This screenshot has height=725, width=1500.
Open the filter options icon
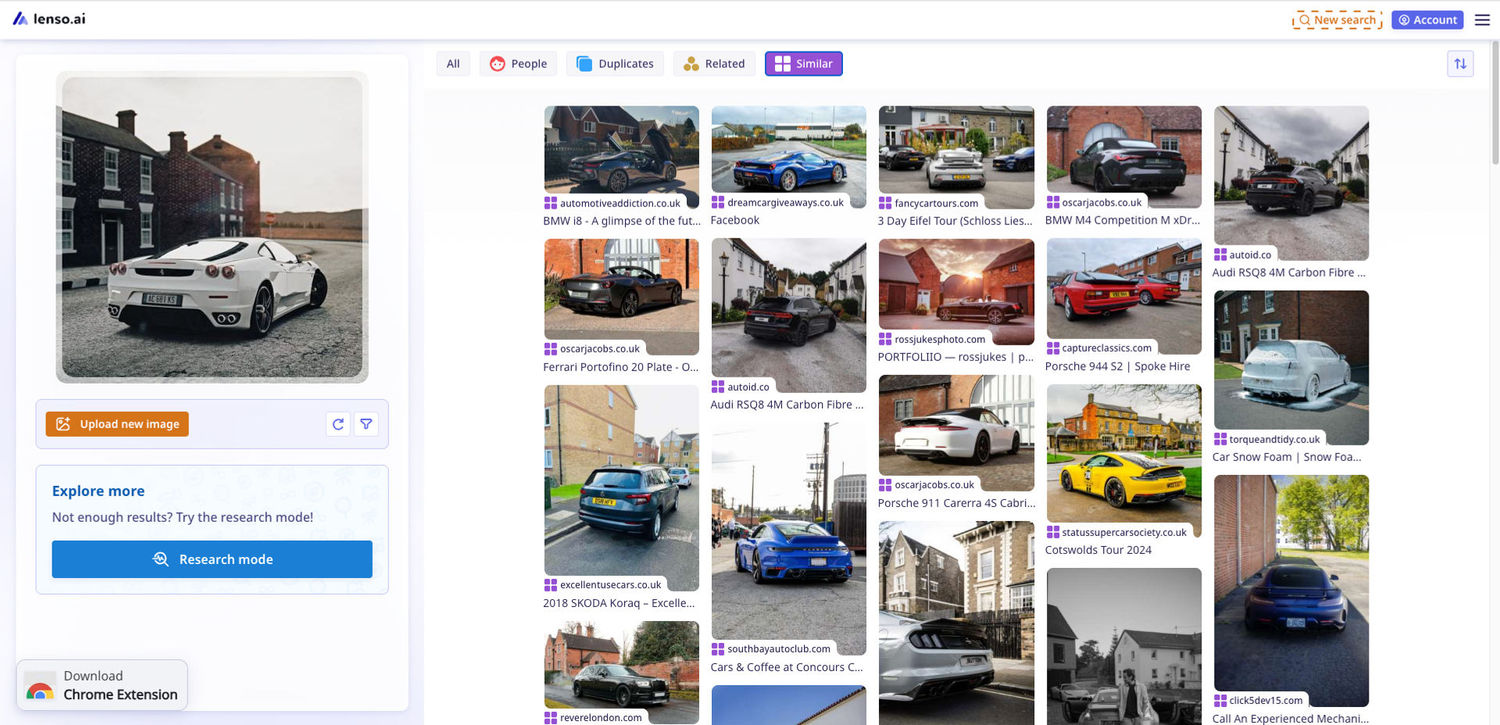point(366,424)
